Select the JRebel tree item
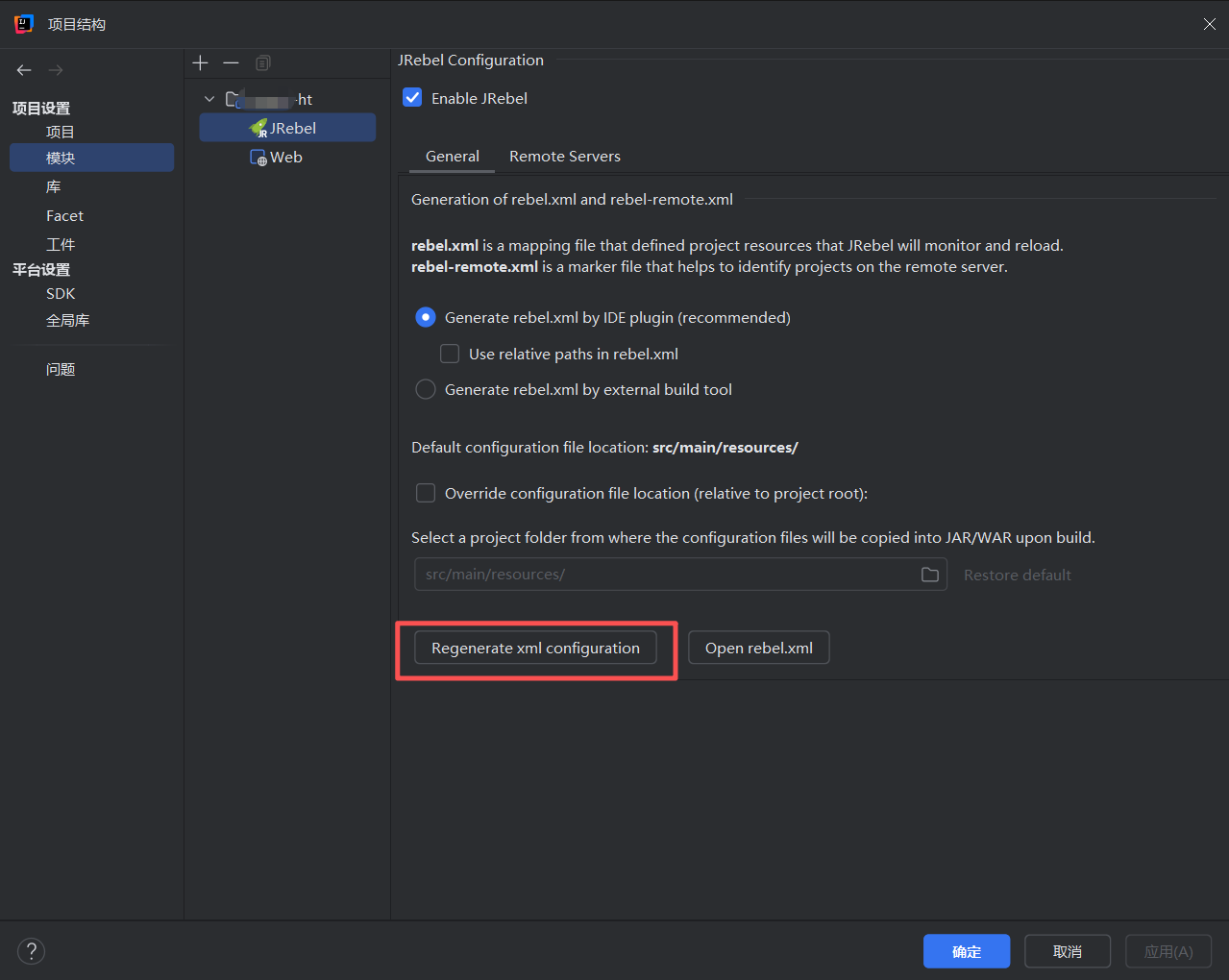 tap(287, 128)
